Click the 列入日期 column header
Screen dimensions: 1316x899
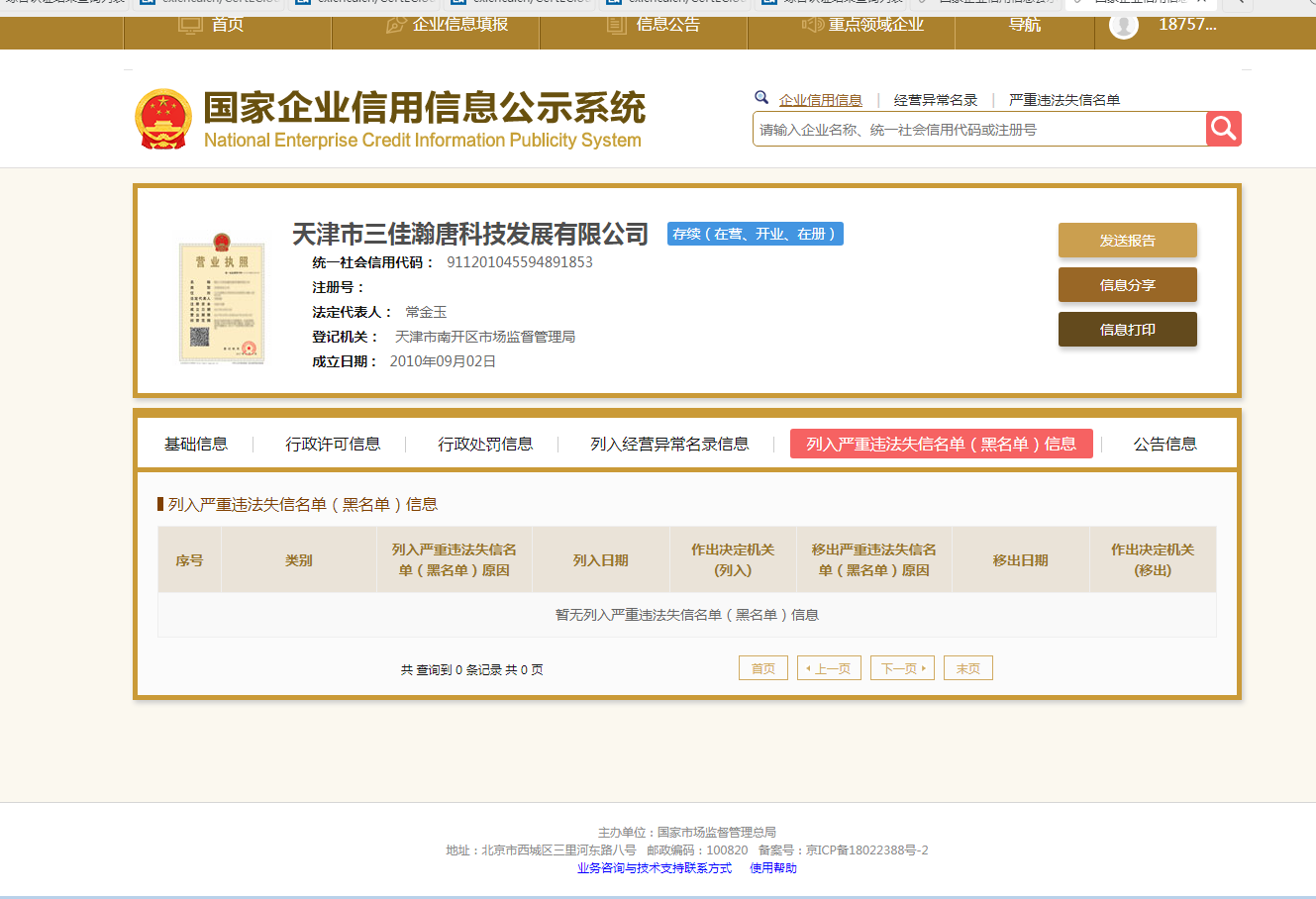tap(601, 560)
